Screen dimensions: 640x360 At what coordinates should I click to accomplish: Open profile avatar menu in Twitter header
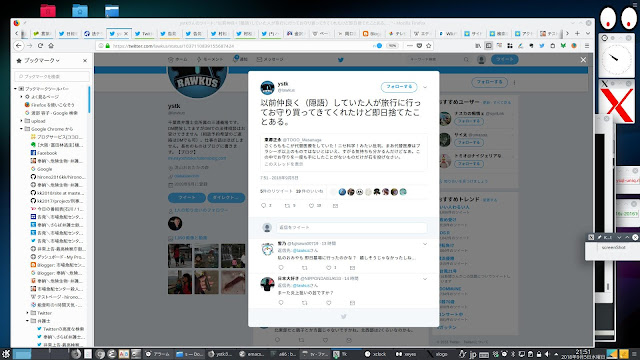coord(481,60)
